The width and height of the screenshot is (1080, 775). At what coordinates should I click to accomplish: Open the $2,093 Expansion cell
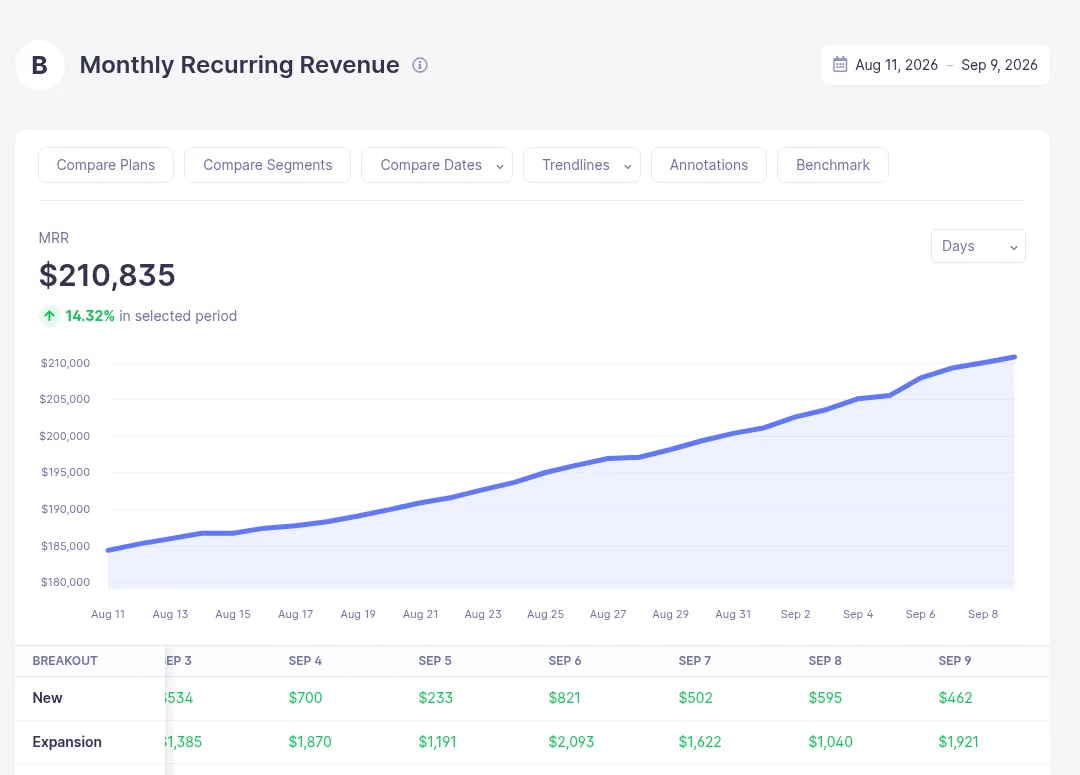point(571,742)
